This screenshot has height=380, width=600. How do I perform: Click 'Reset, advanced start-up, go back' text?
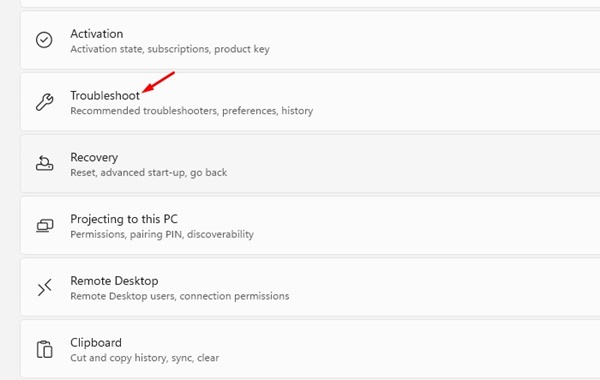pyautogui.click(x=148, y=173)
